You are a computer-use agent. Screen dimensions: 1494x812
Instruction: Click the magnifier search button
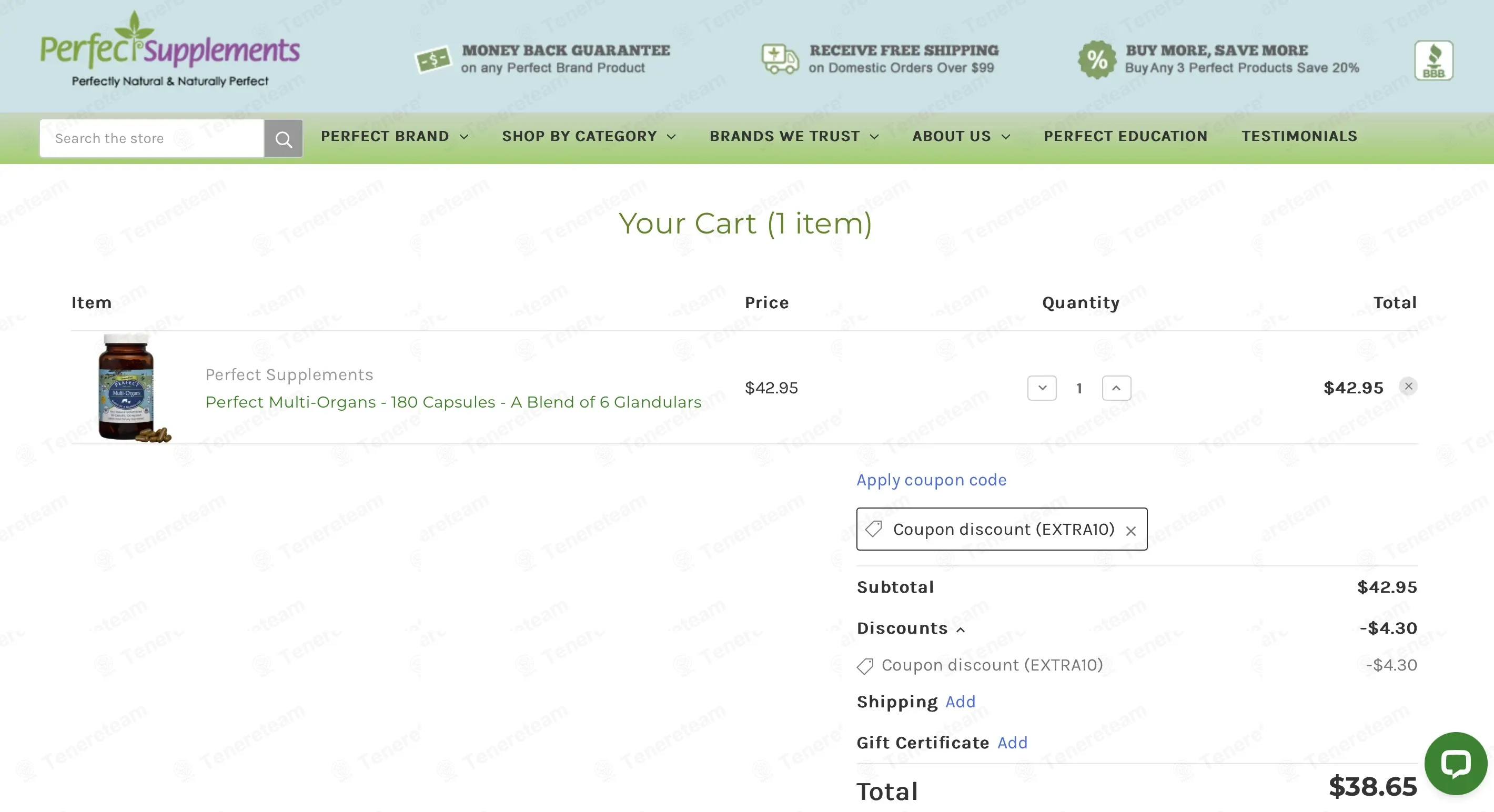[283, 139]
